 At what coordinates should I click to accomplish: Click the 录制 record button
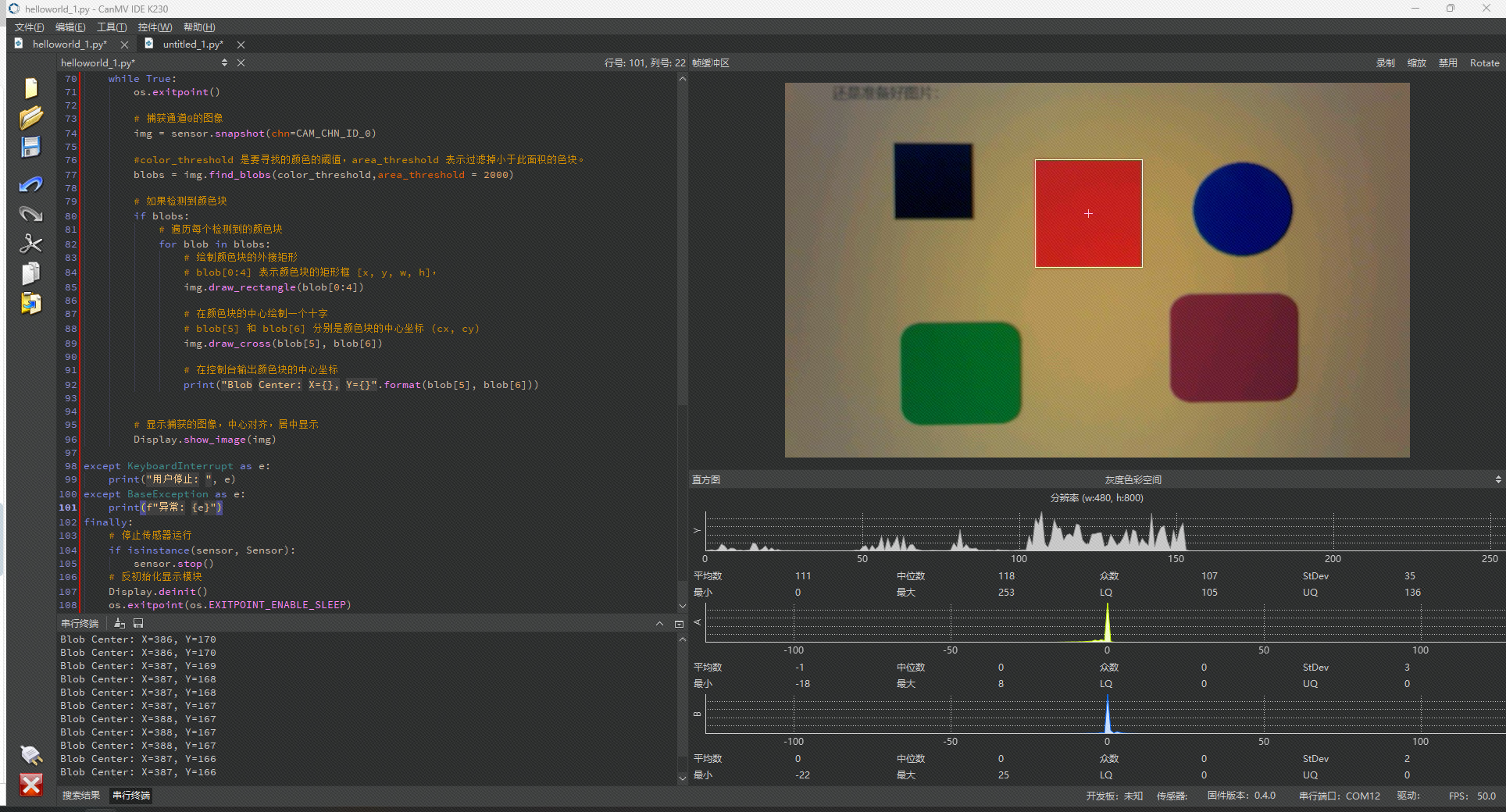click(1386, 62)
